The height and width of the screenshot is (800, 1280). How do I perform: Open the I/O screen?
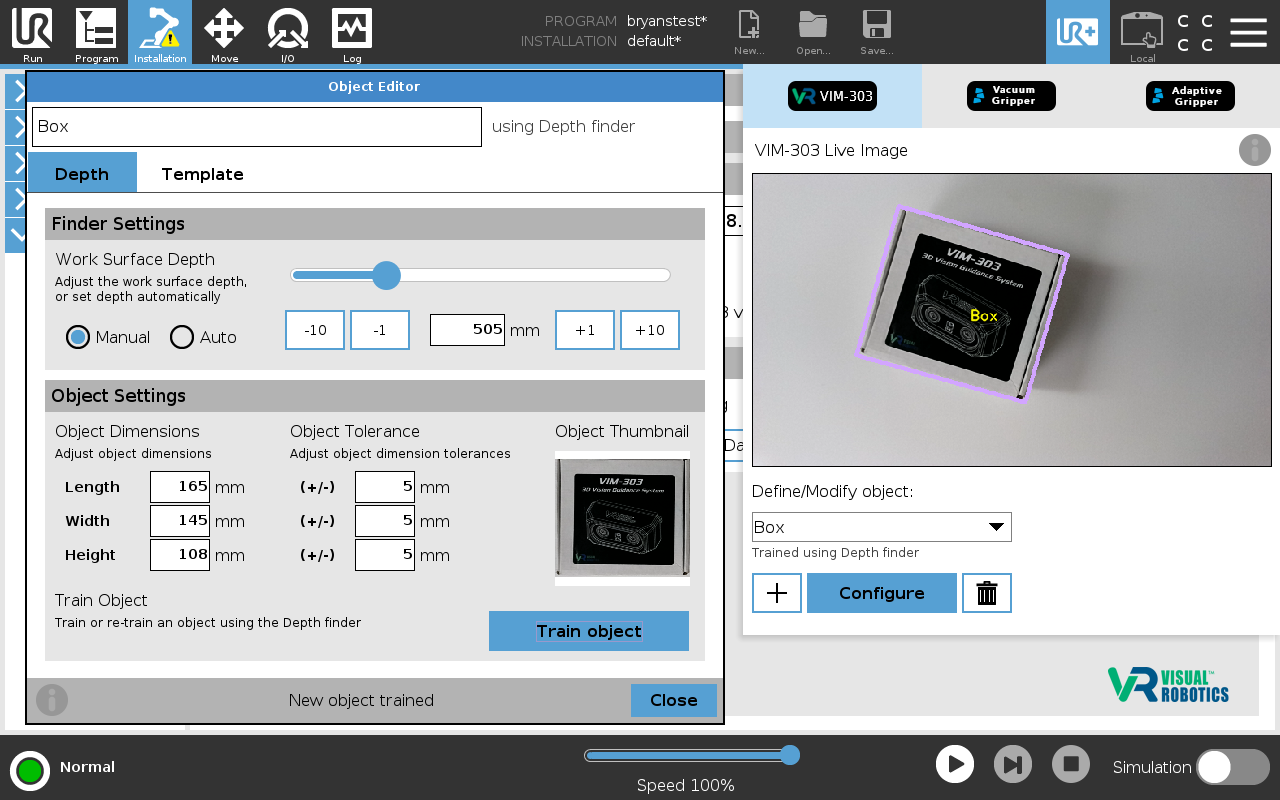point(288,33)
